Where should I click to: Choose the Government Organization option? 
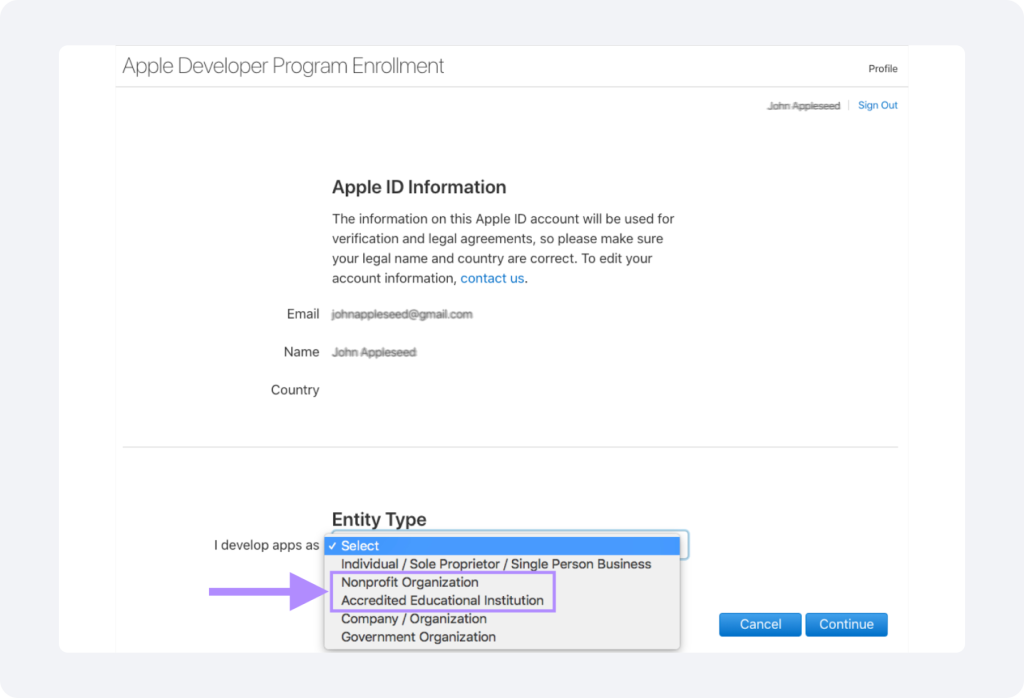502,637
